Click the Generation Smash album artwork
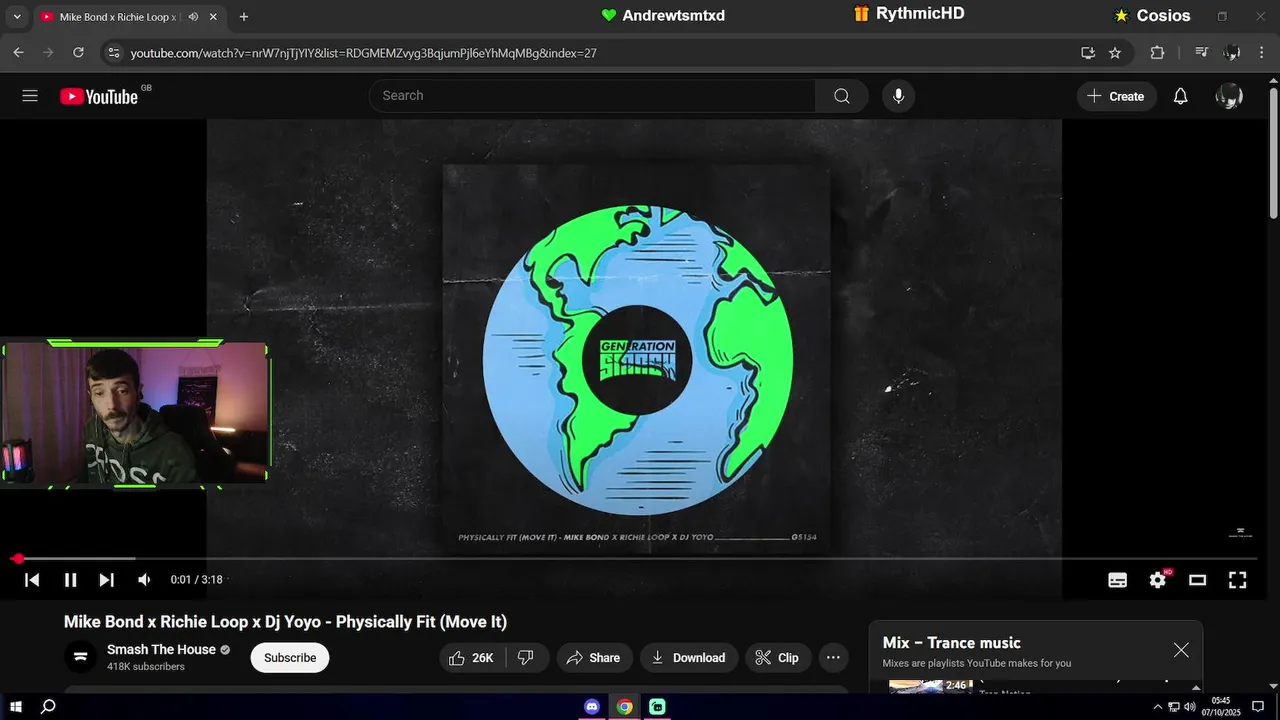Screen dimensions: 1280x720 pos(637,359)
